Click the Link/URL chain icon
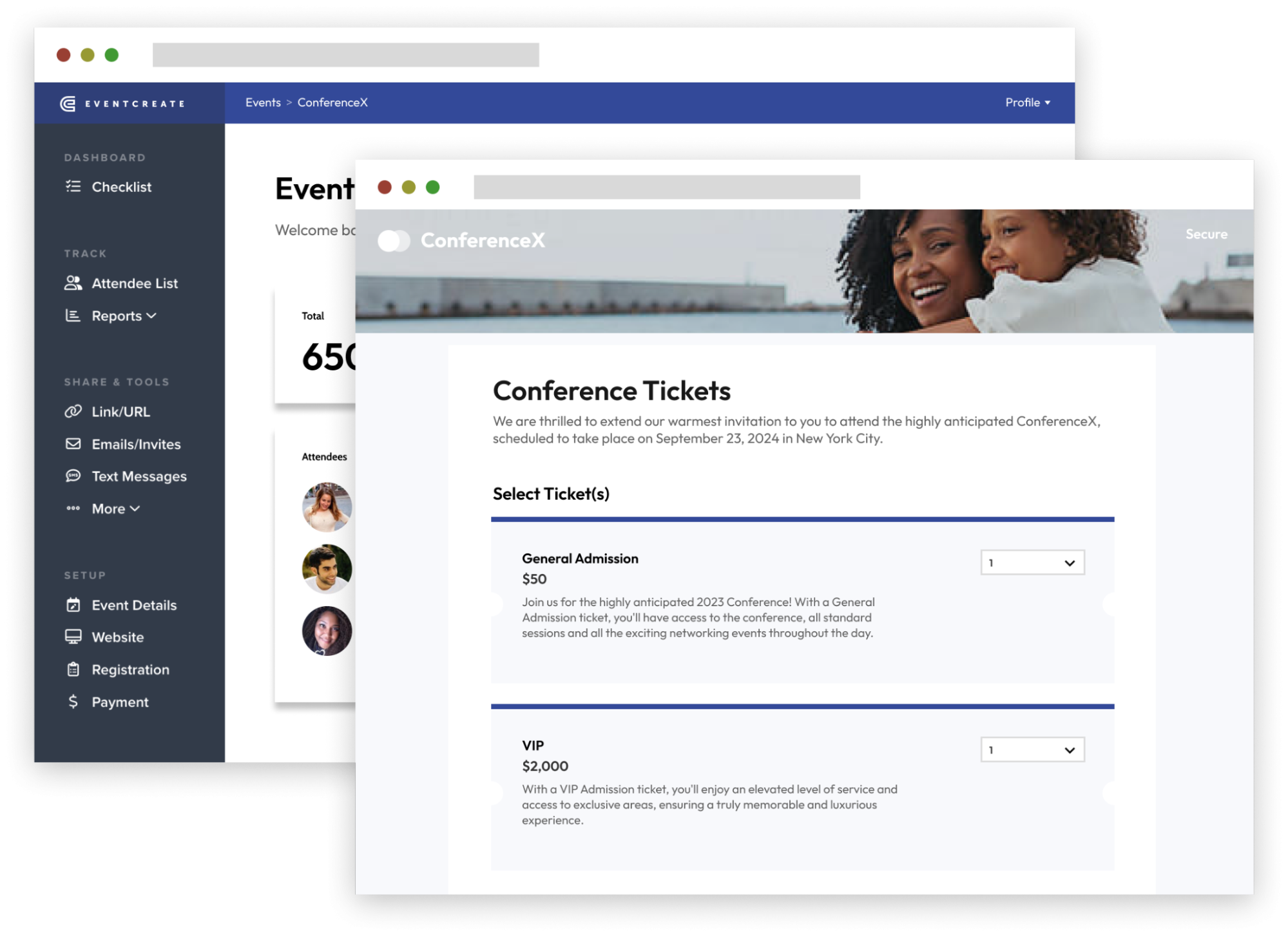This screenshot has width=1288, height=936. coord(73,412)
